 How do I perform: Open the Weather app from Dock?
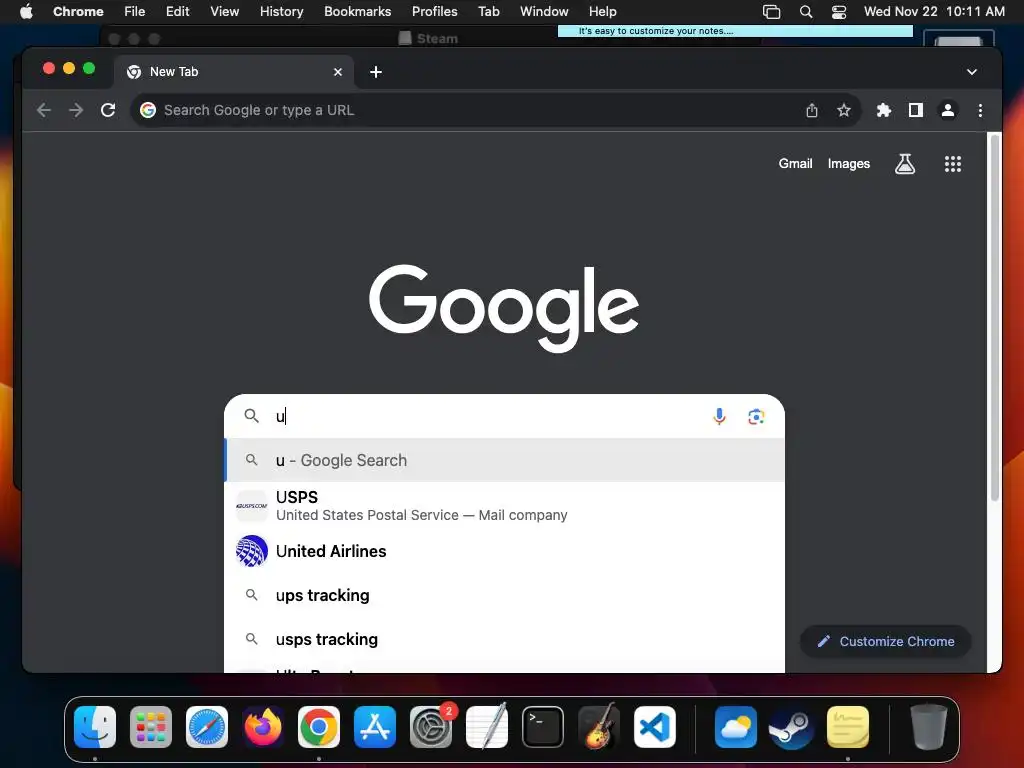coord(735,727)
